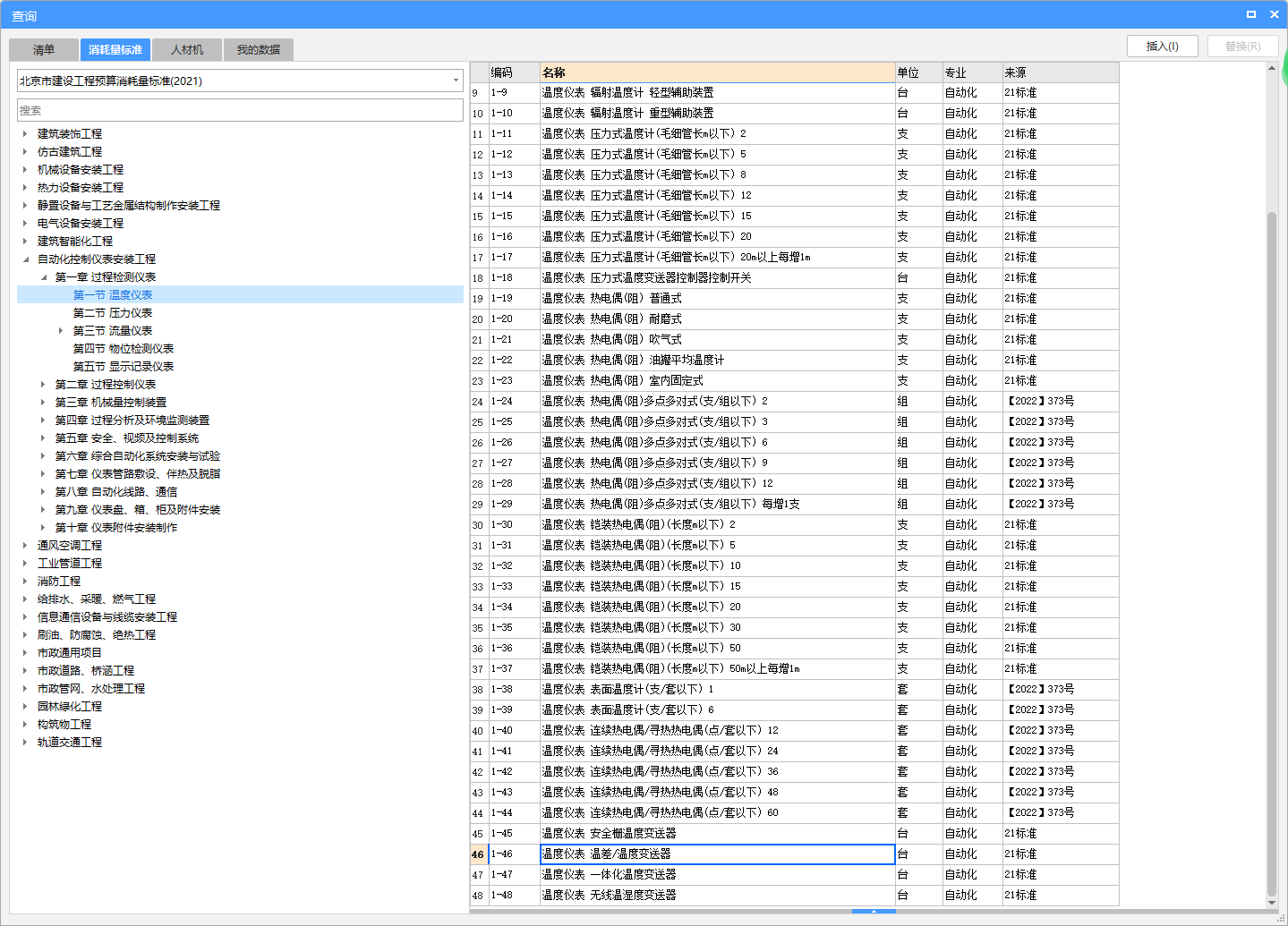Select row 温度仪表 温差/温度变送器
Screen dimensions: 1288x926
pyautogui.click(x=718, y=854)
